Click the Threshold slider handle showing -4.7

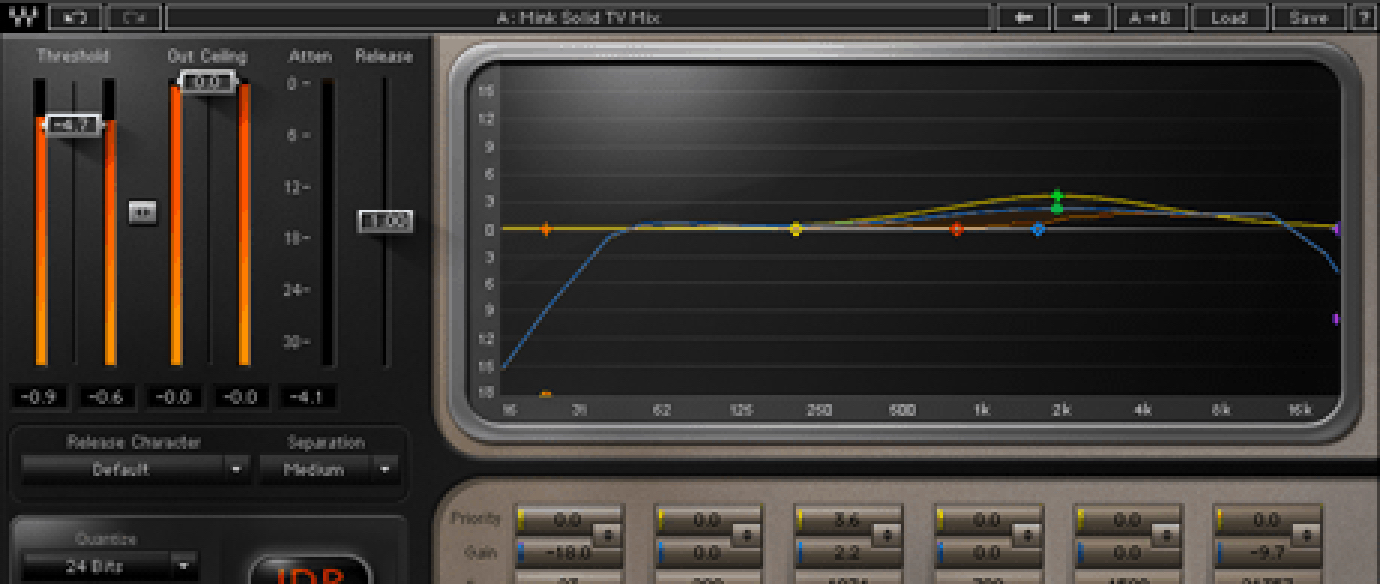[x=73, y=125]
